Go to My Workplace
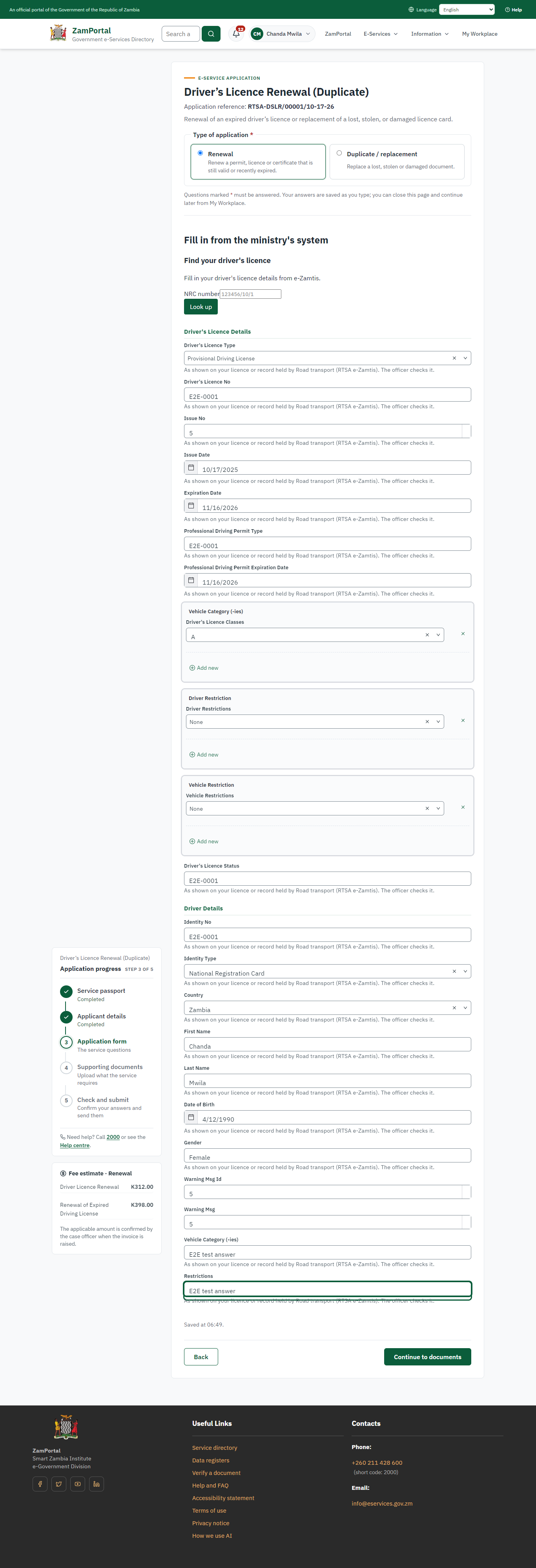This screenshot has height=1568, width=536. [479, 34]
